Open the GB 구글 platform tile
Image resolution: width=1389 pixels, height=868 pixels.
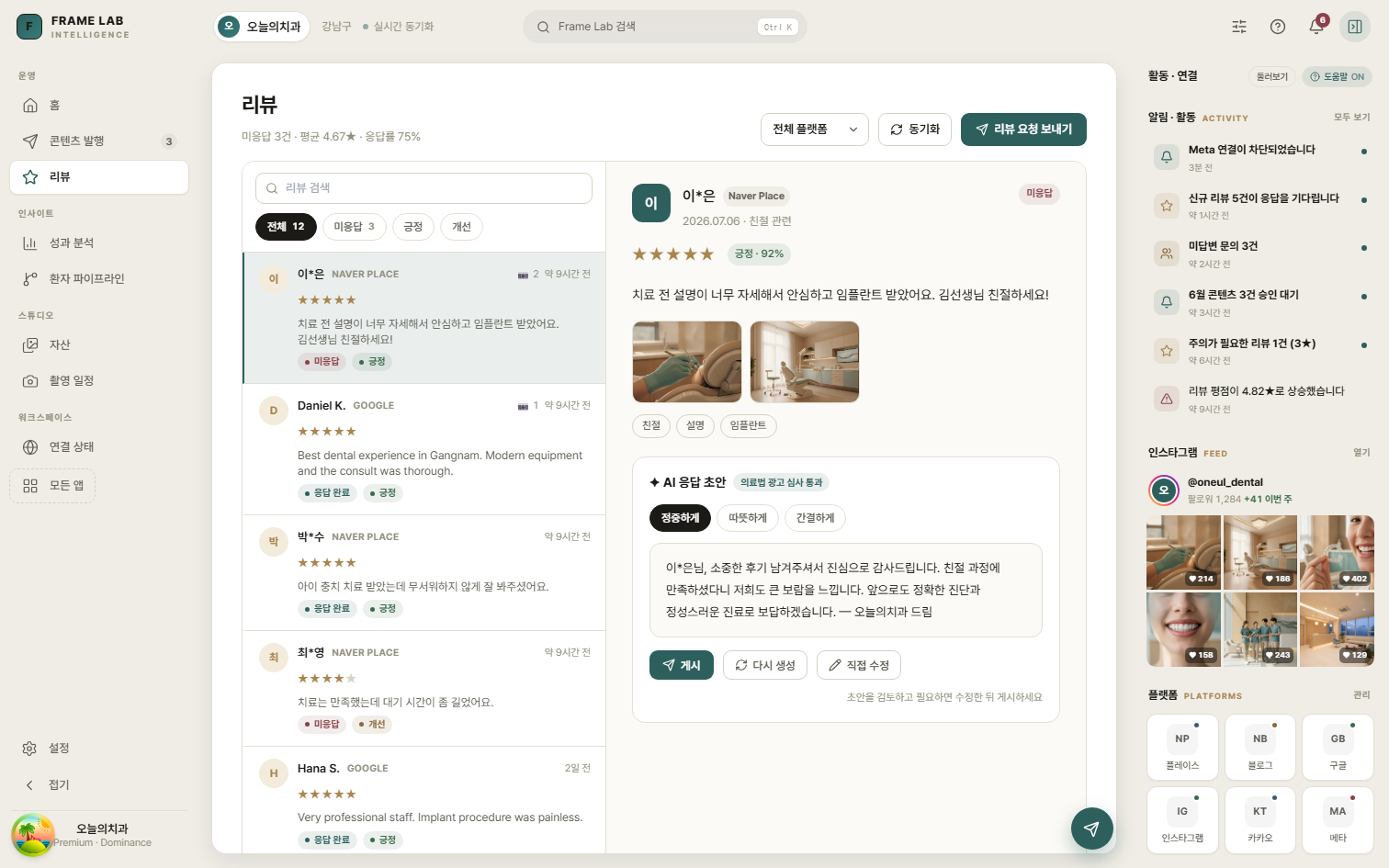tap(1338, 747)
